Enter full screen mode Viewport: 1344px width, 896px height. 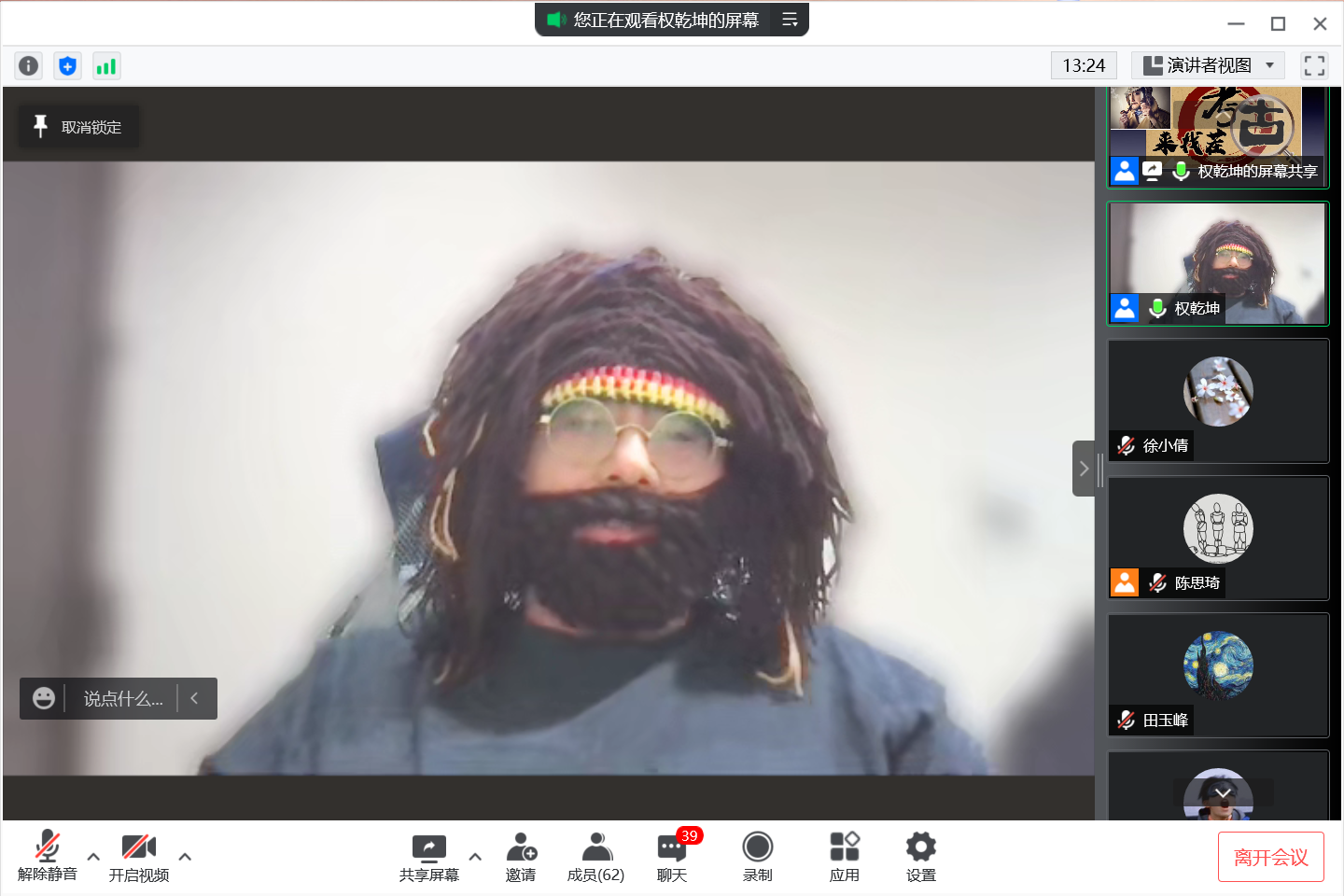pos(1314,65)
